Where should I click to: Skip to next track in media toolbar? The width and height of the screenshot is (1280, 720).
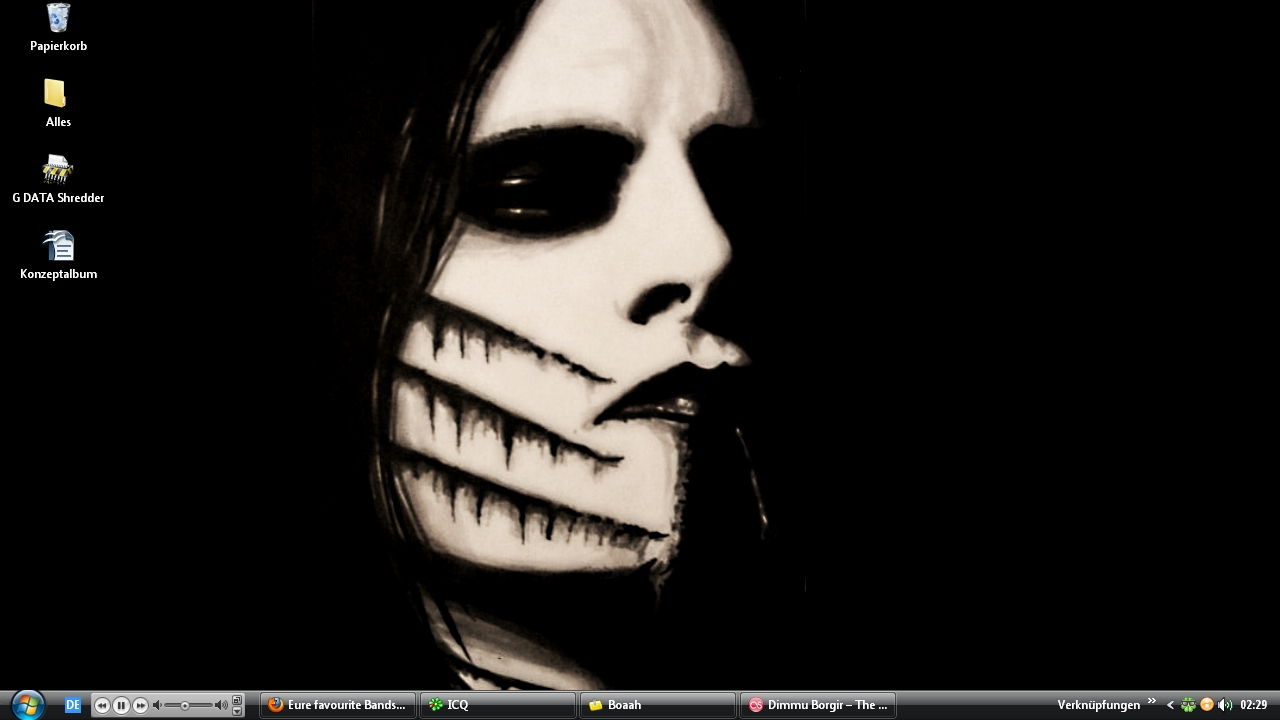(140, 705)
